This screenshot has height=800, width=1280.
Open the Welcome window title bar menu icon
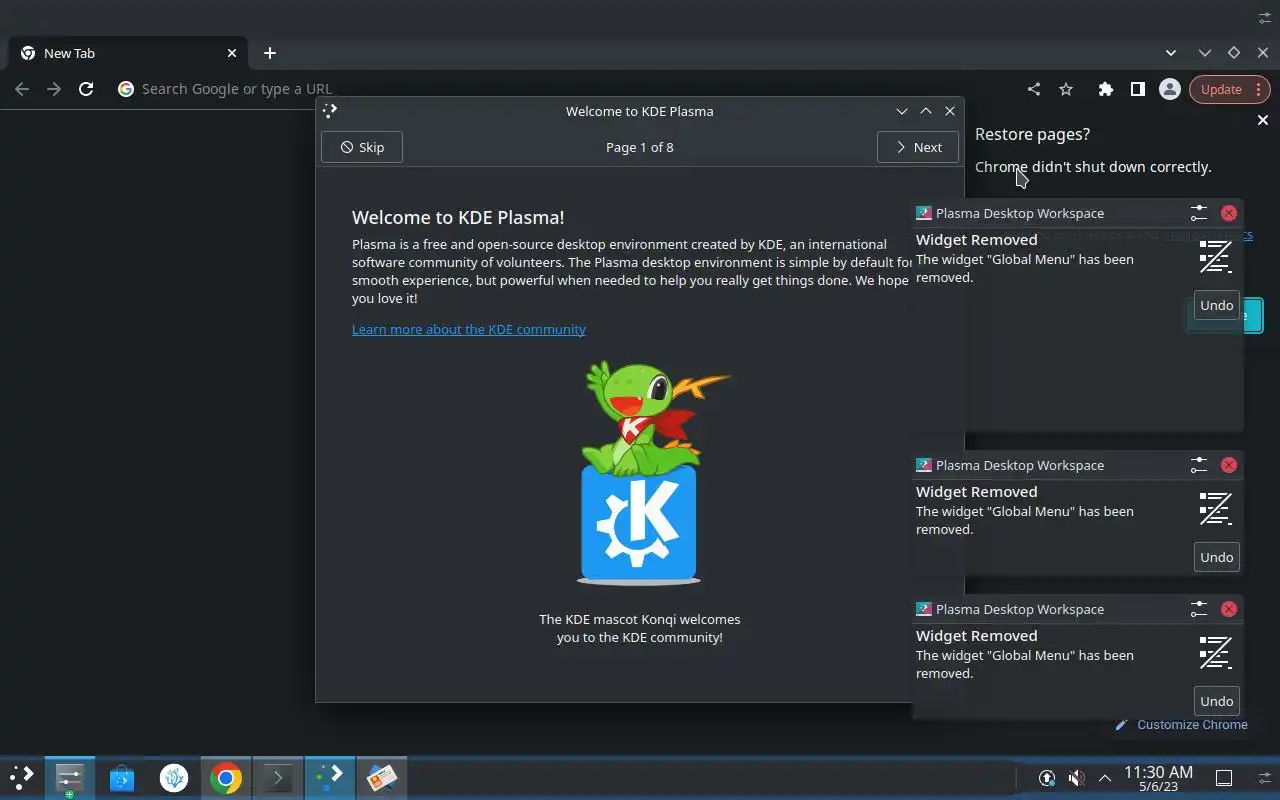(331, 111)
